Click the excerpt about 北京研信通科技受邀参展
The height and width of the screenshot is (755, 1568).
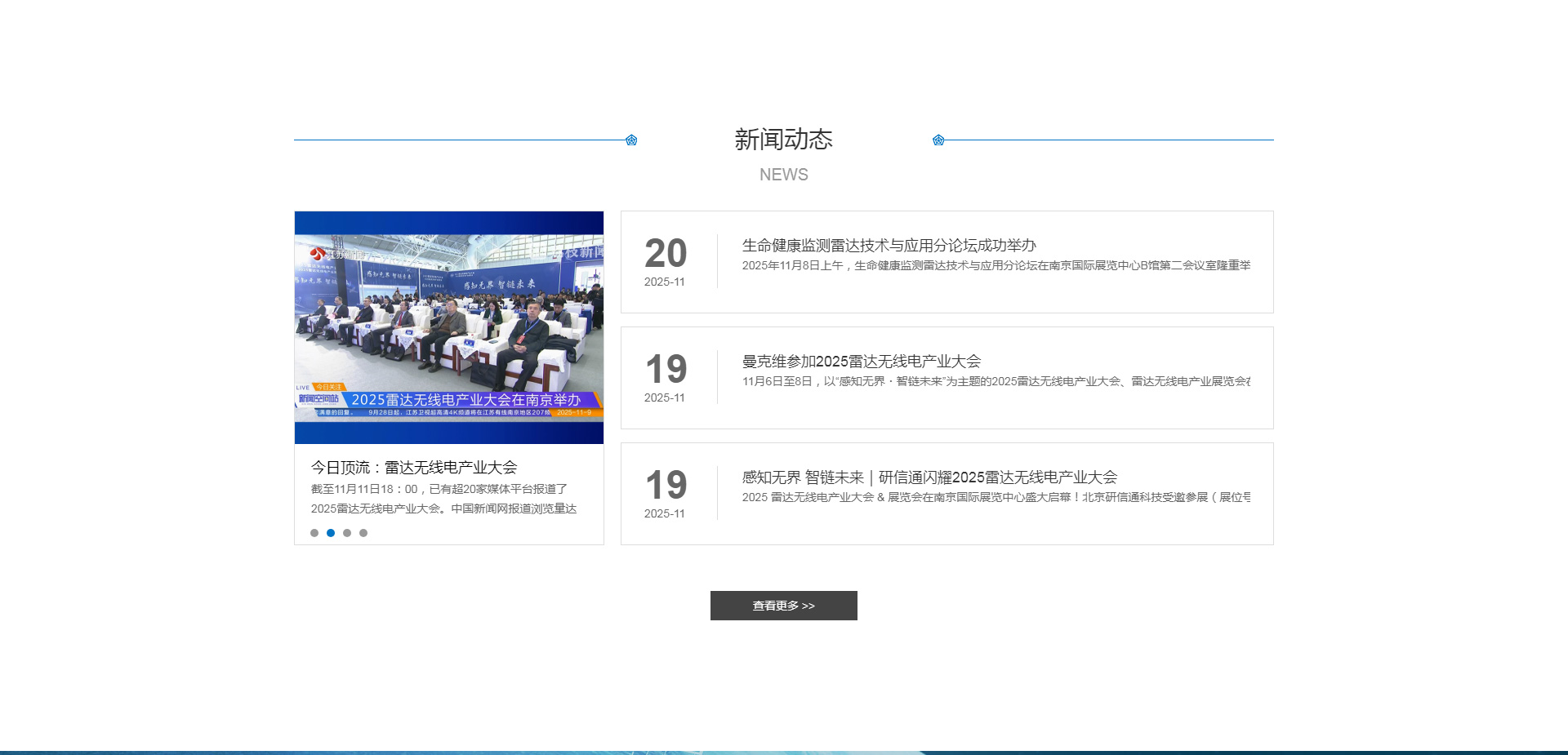click(996, 498)
